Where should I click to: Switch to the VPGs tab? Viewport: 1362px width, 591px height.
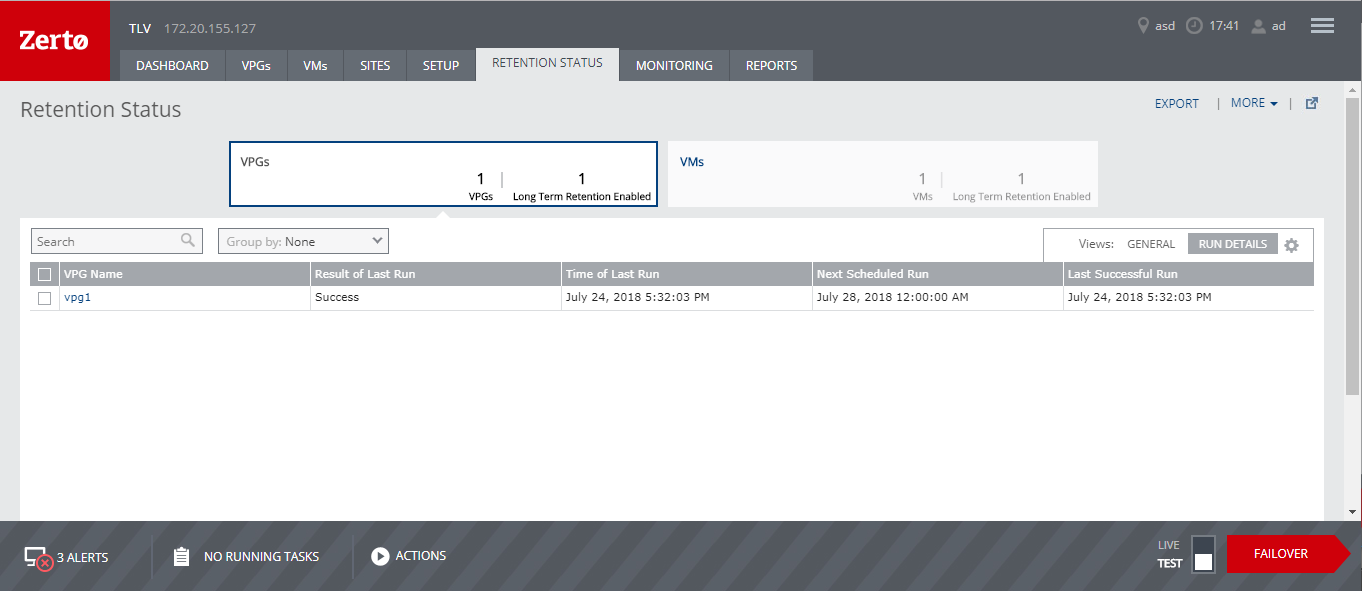[x=256, y=65]
